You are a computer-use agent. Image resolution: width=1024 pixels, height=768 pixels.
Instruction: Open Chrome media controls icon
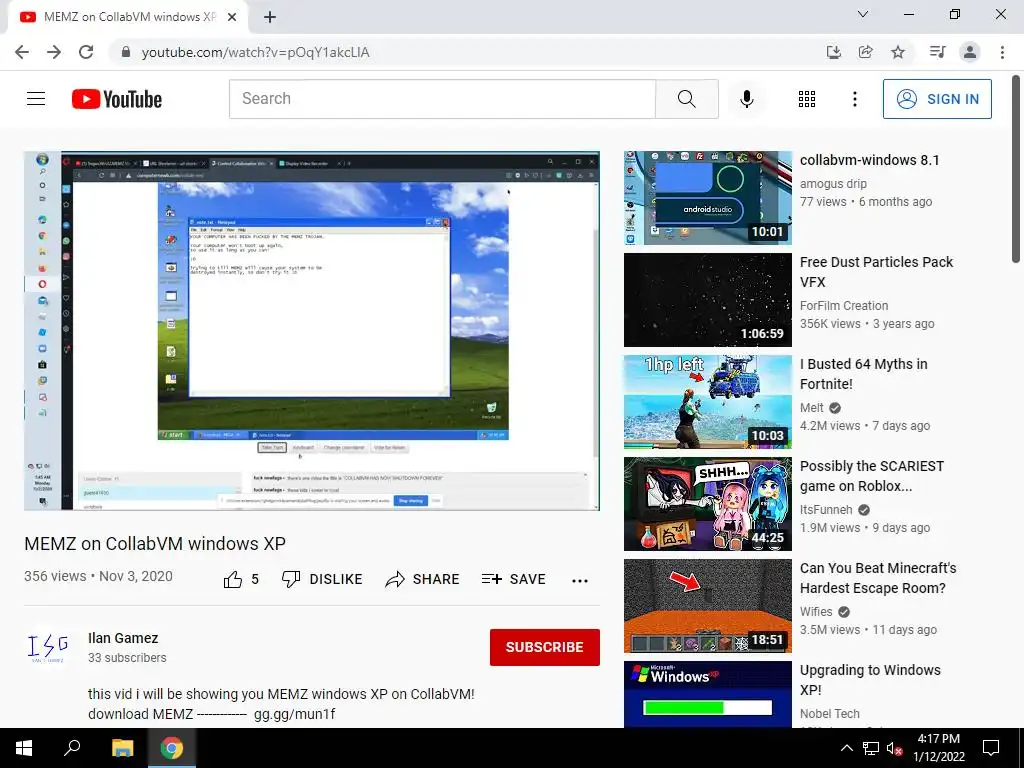click(x=937, y=52)
